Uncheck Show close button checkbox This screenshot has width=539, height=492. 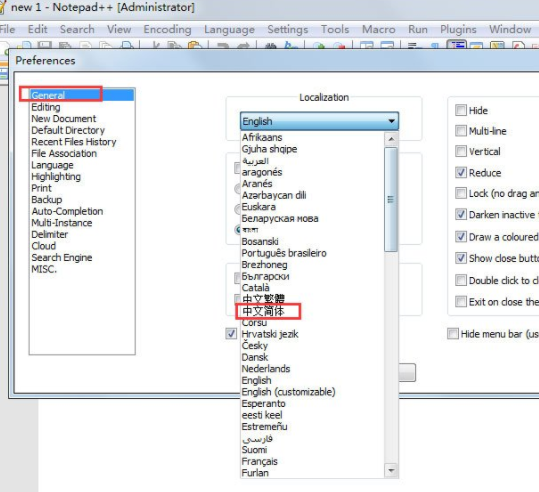(461, 258)
